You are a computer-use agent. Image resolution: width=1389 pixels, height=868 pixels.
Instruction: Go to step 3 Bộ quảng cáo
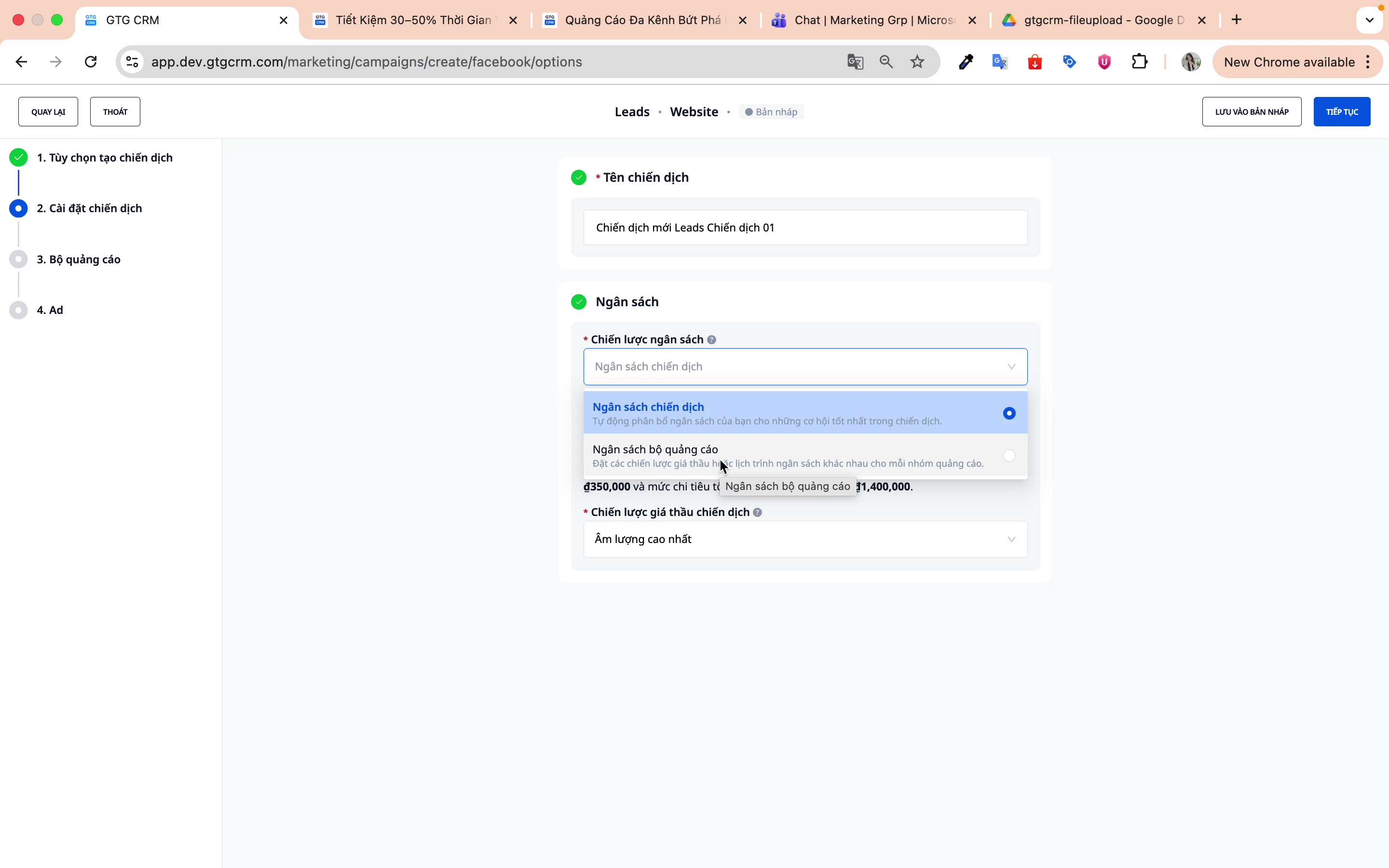79,259
